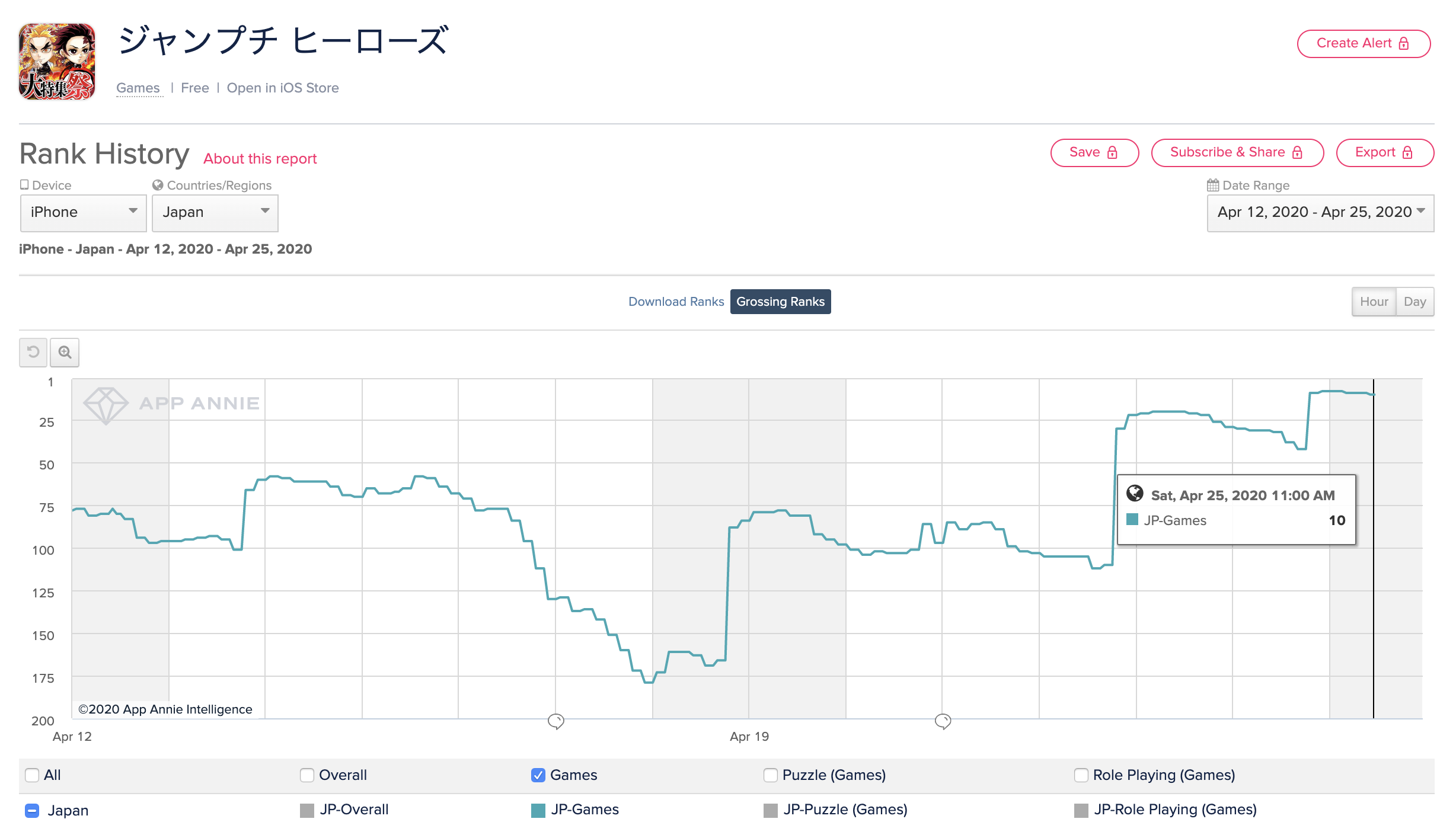The image size is (1456, 838).
Task: Click the Free price label
Action: click(194, 88)
